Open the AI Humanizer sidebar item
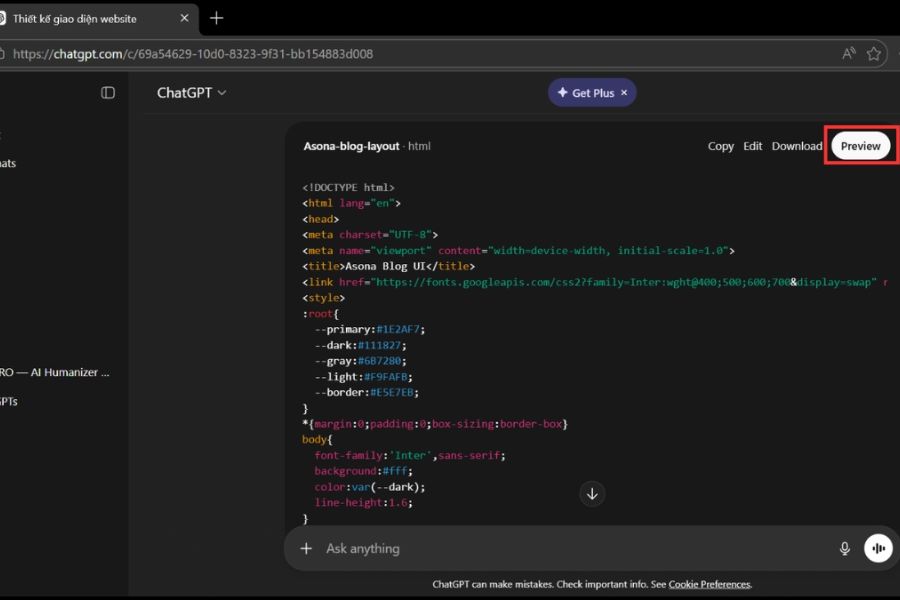900x600 pixels. click(x=55, y=372)
